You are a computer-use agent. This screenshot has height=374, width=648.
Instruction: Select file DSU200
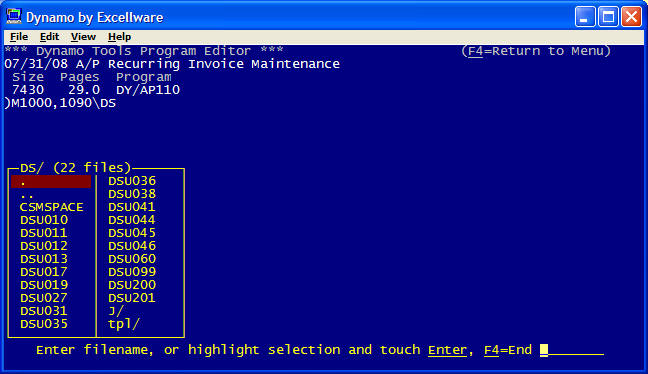coord(132,285)
